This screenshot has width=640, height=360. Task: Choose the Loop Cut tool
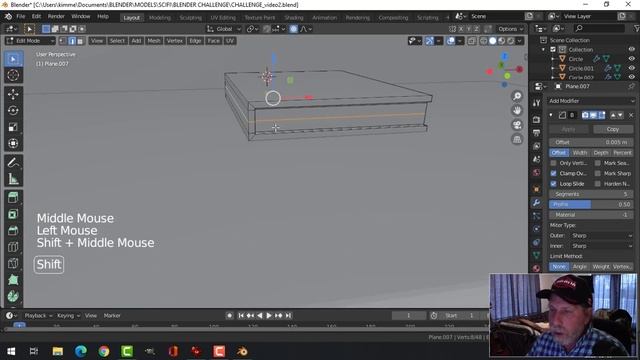pos(13,247)
